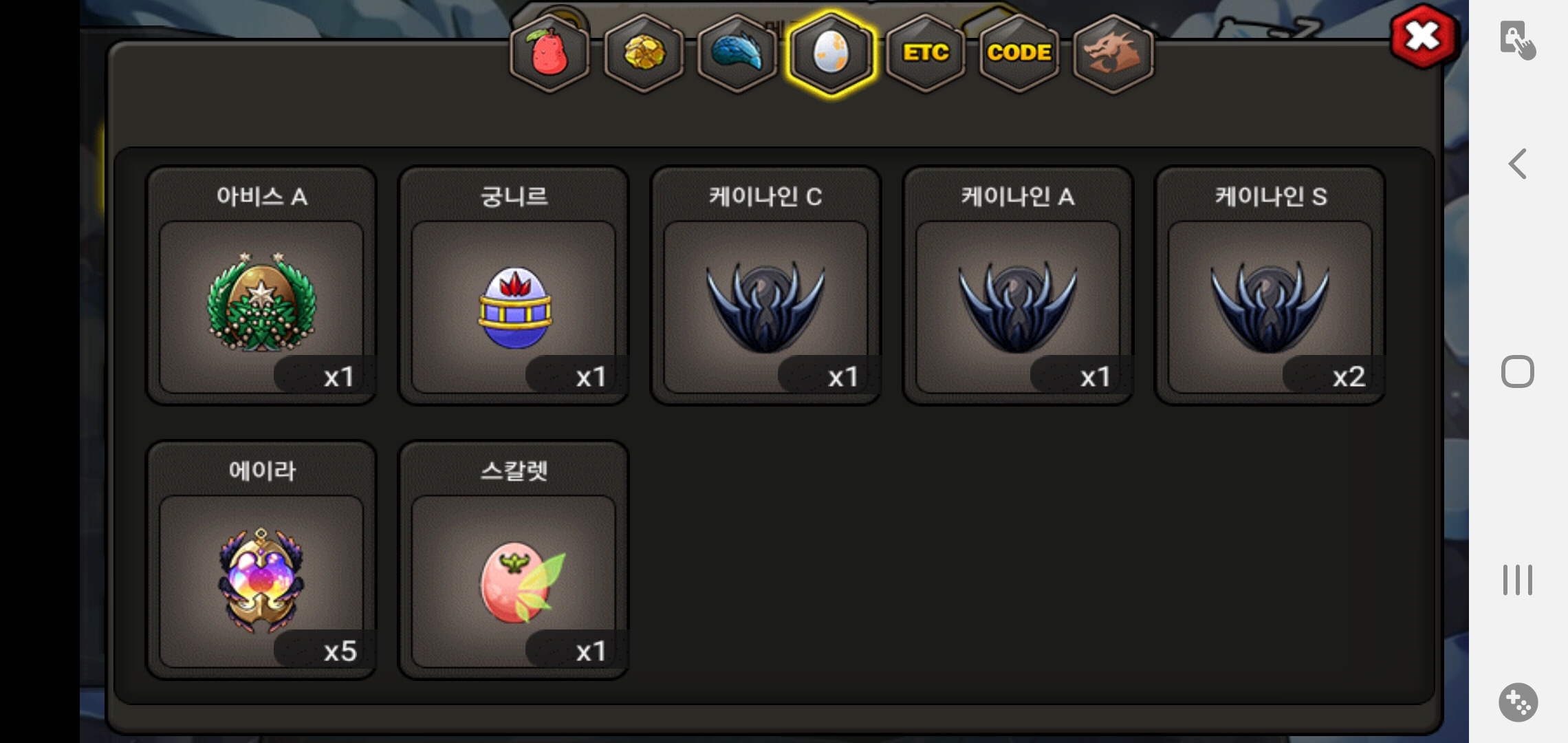Tap the touch lock icon
Screen dimensions: 1568x743
1517,40
